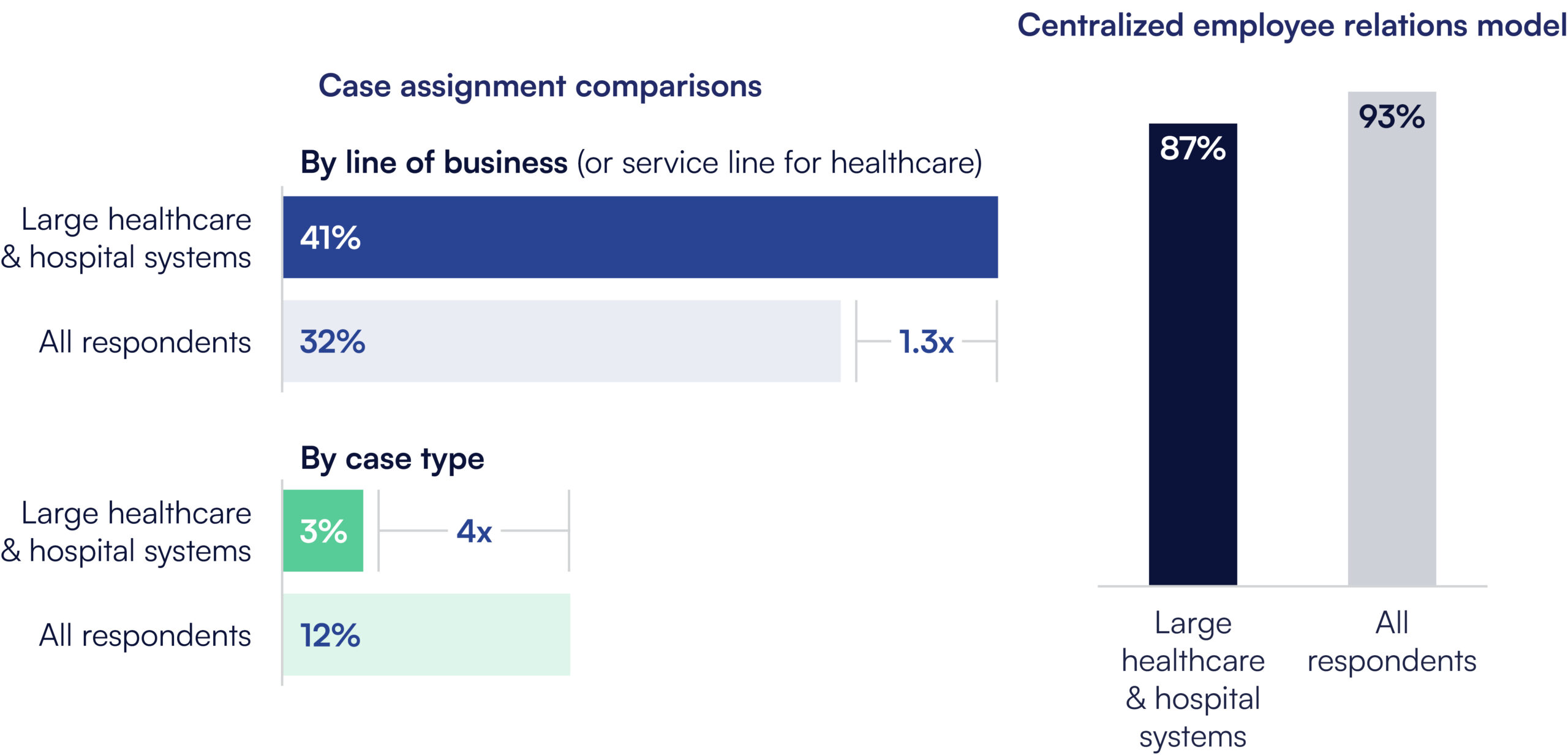Select the "By case type" subheading

click(392, 459)
